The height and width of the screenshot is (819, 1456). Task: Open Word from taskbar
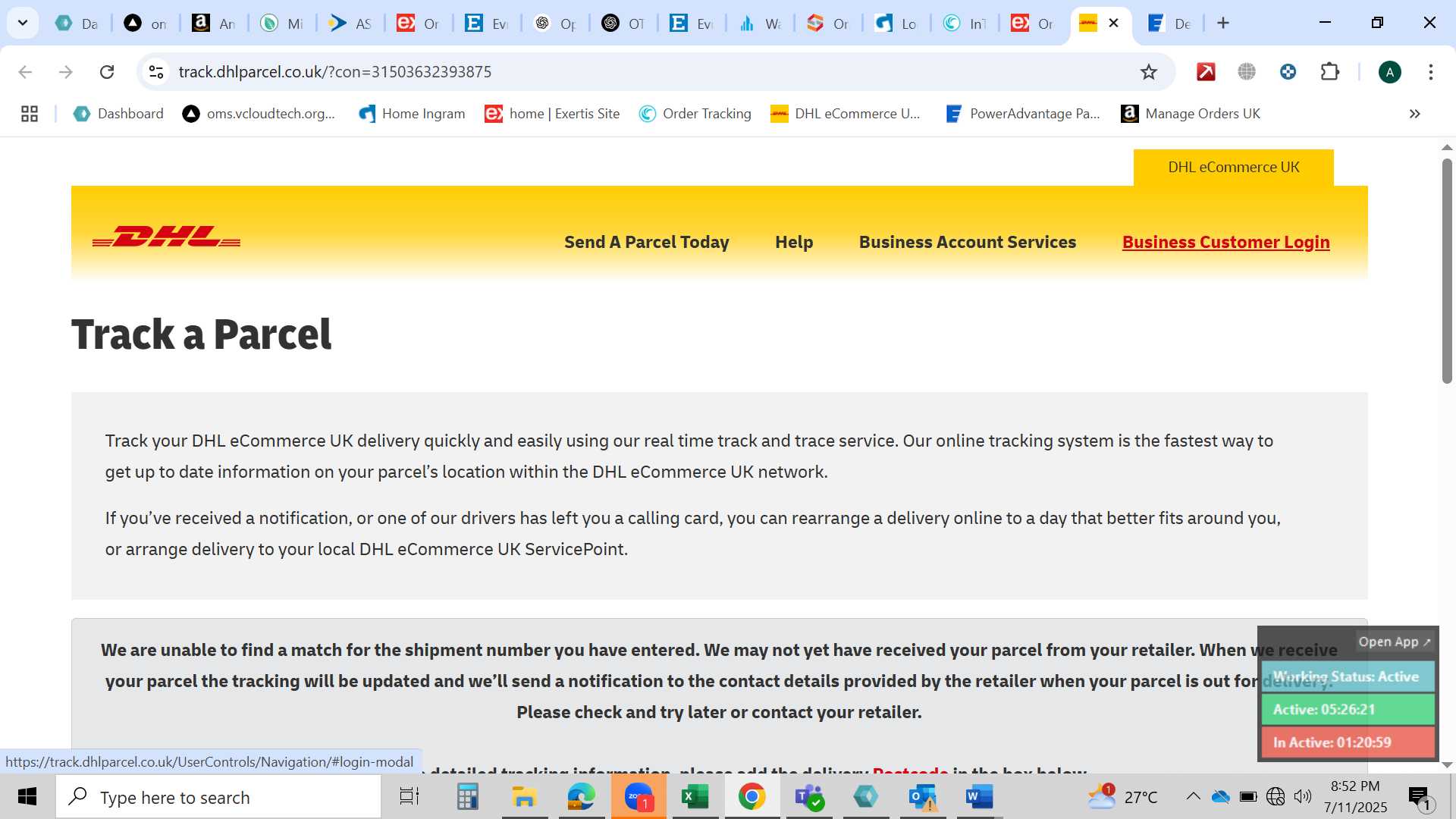click(979, 797)
